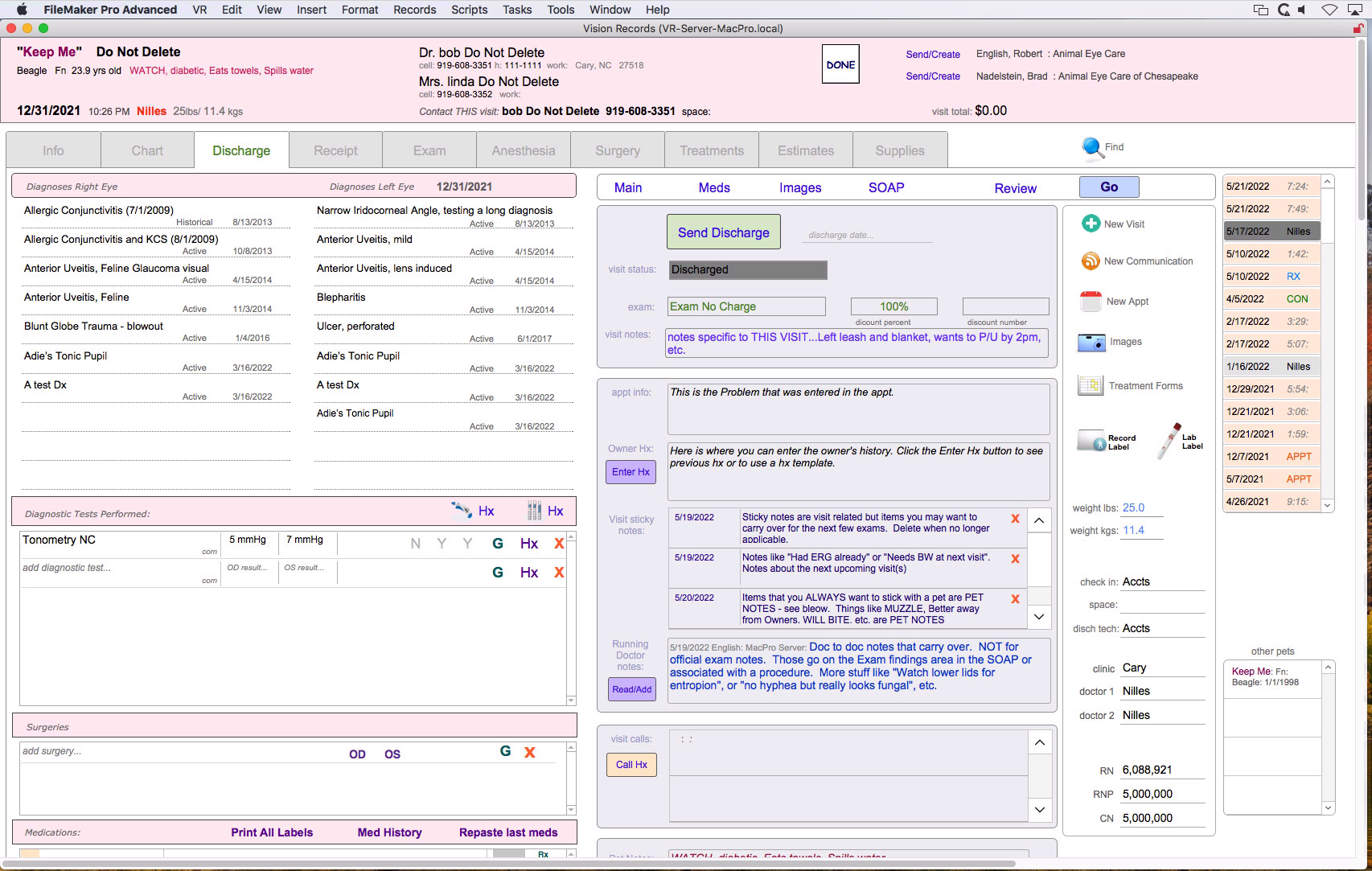
Task: Click down arrow in visit calls list
Action: point(1040,809)
